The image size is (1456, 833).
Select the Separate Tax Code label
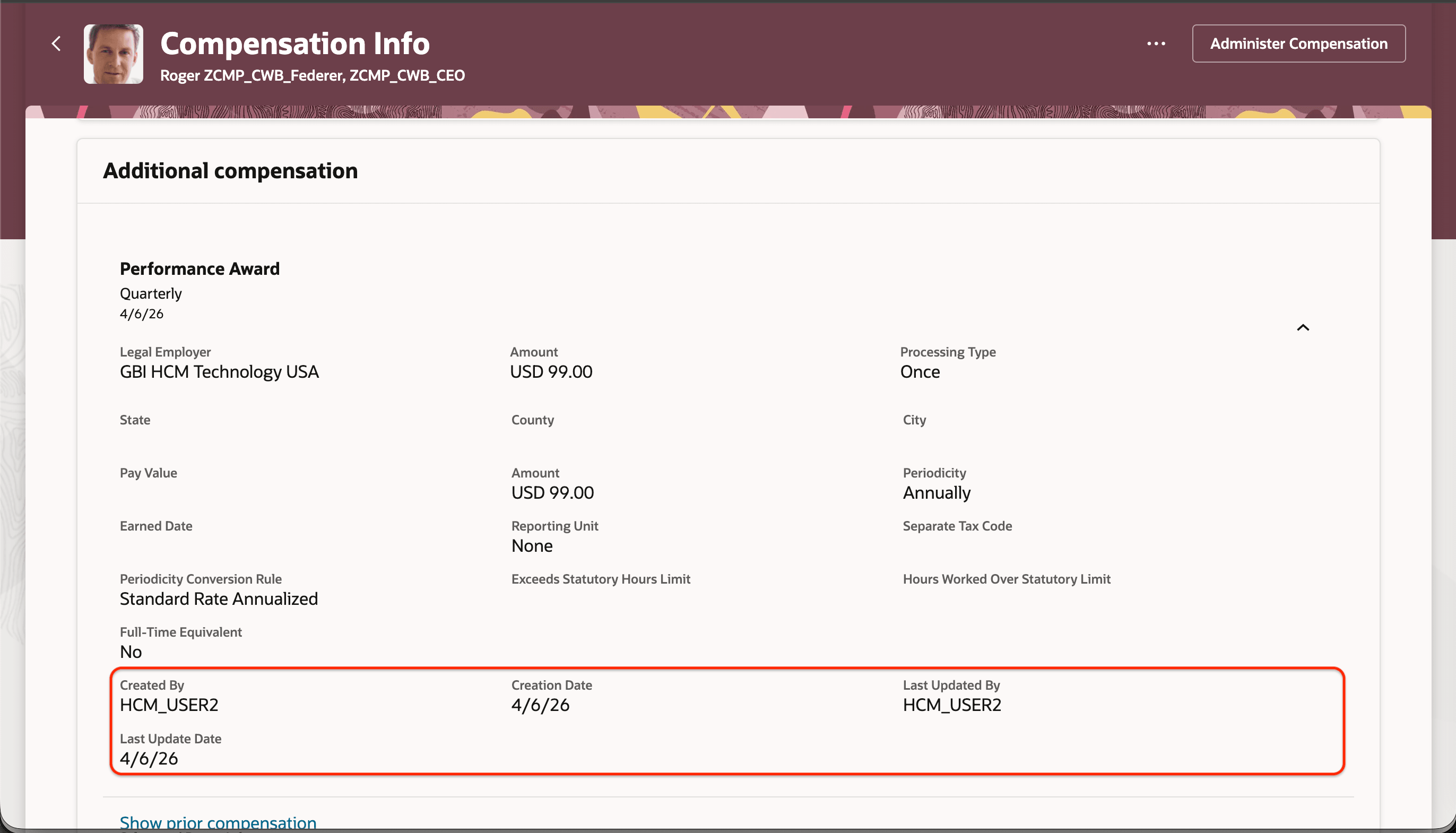pos(957,526)
